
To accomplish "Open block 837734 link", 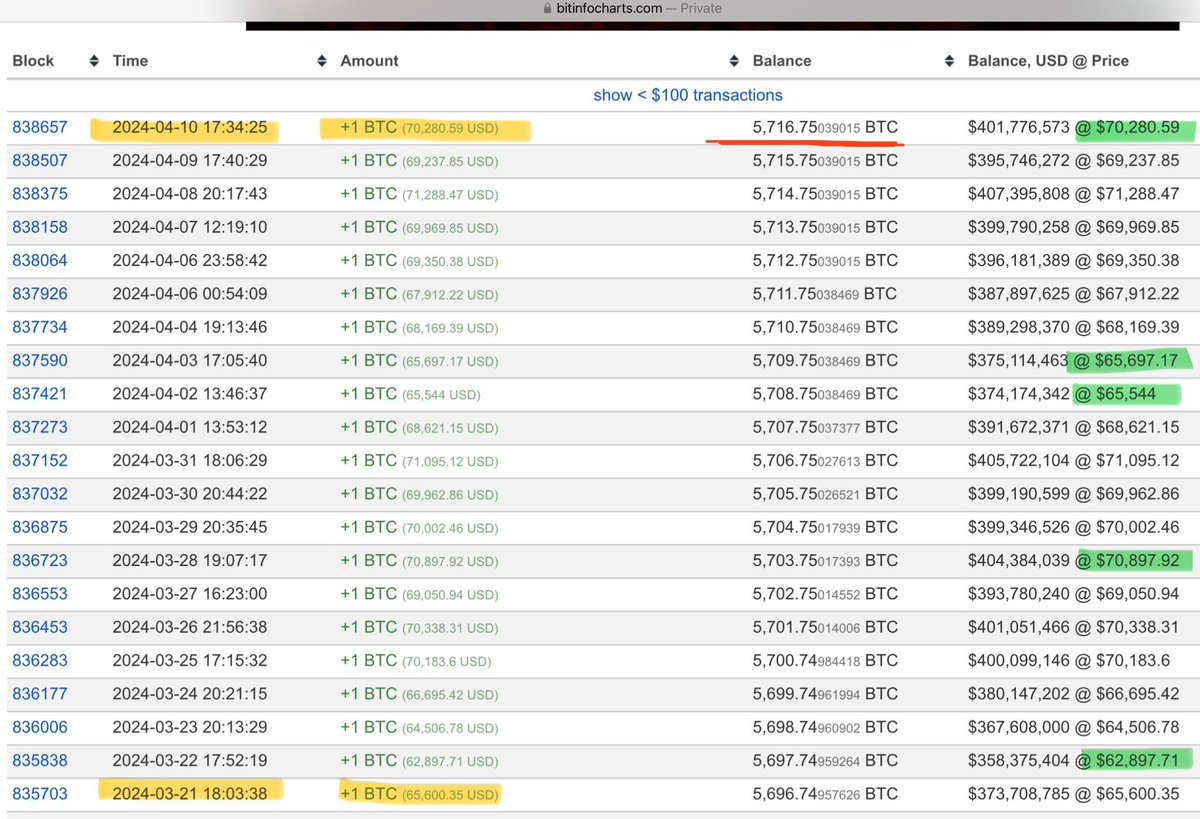I will [40, 327].
